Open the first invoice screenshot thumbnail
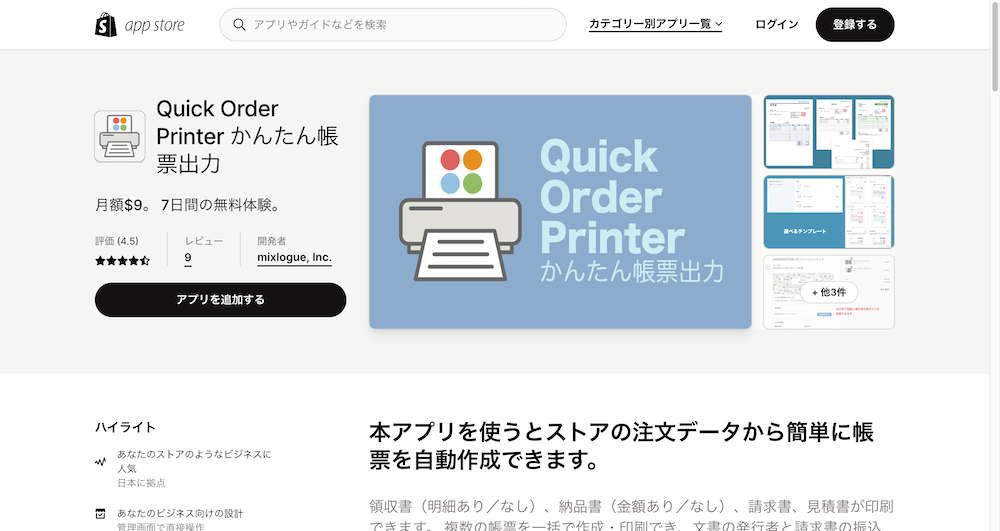1000x531 pixels. pos(828,132)
